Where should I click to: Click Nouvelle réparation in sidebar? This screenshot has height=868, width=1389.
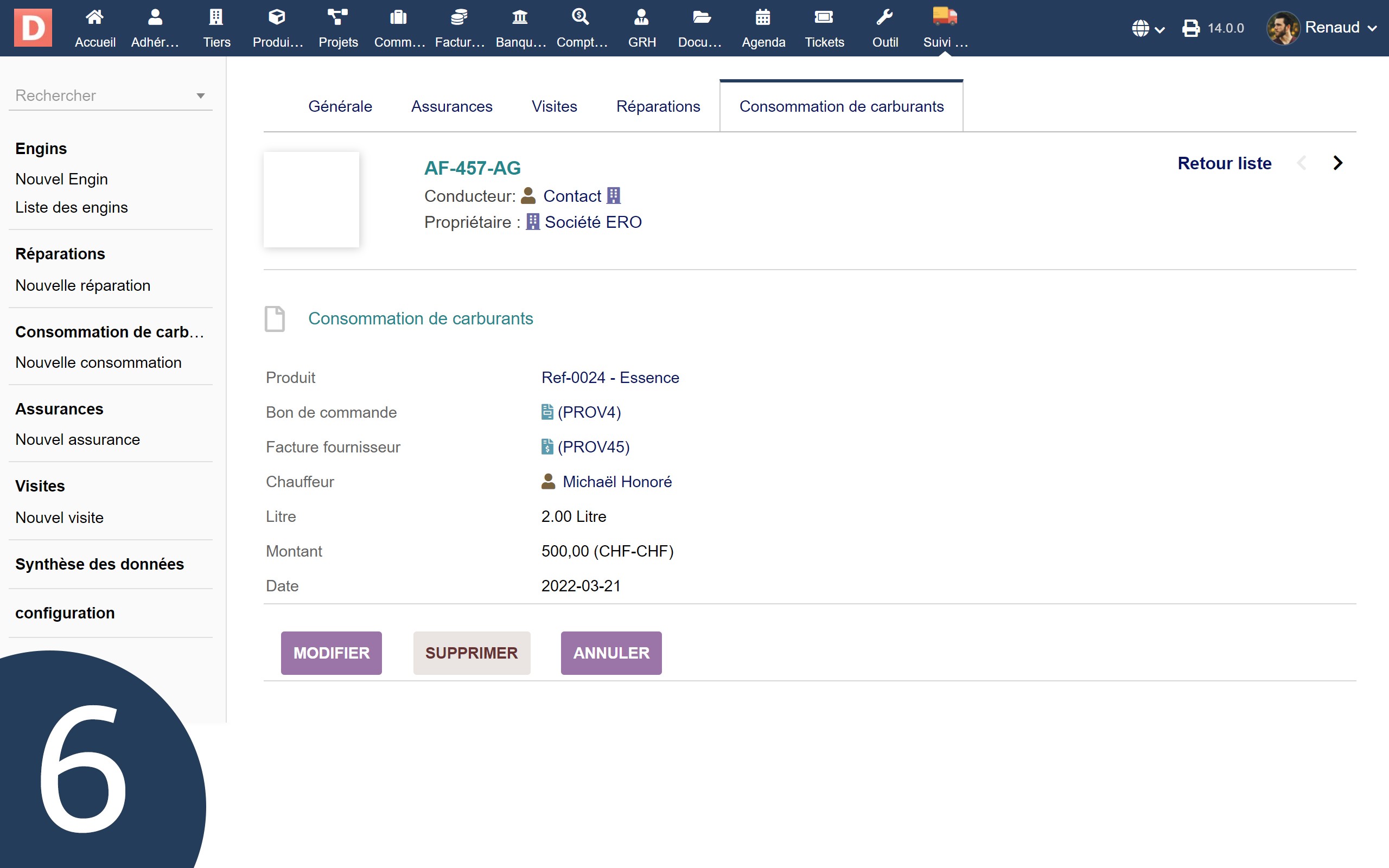82,285
